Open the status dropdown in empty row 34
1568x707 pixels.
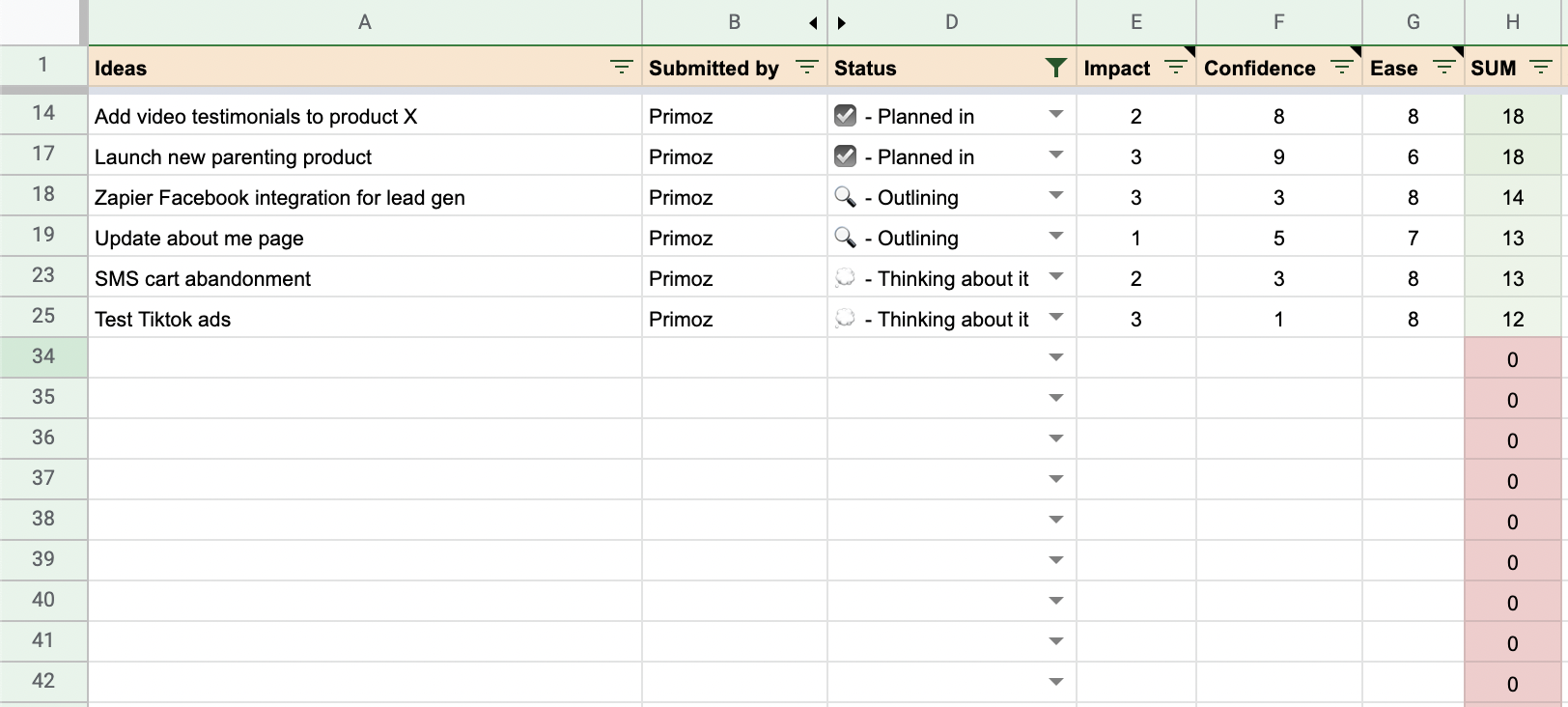(1056, 357)
